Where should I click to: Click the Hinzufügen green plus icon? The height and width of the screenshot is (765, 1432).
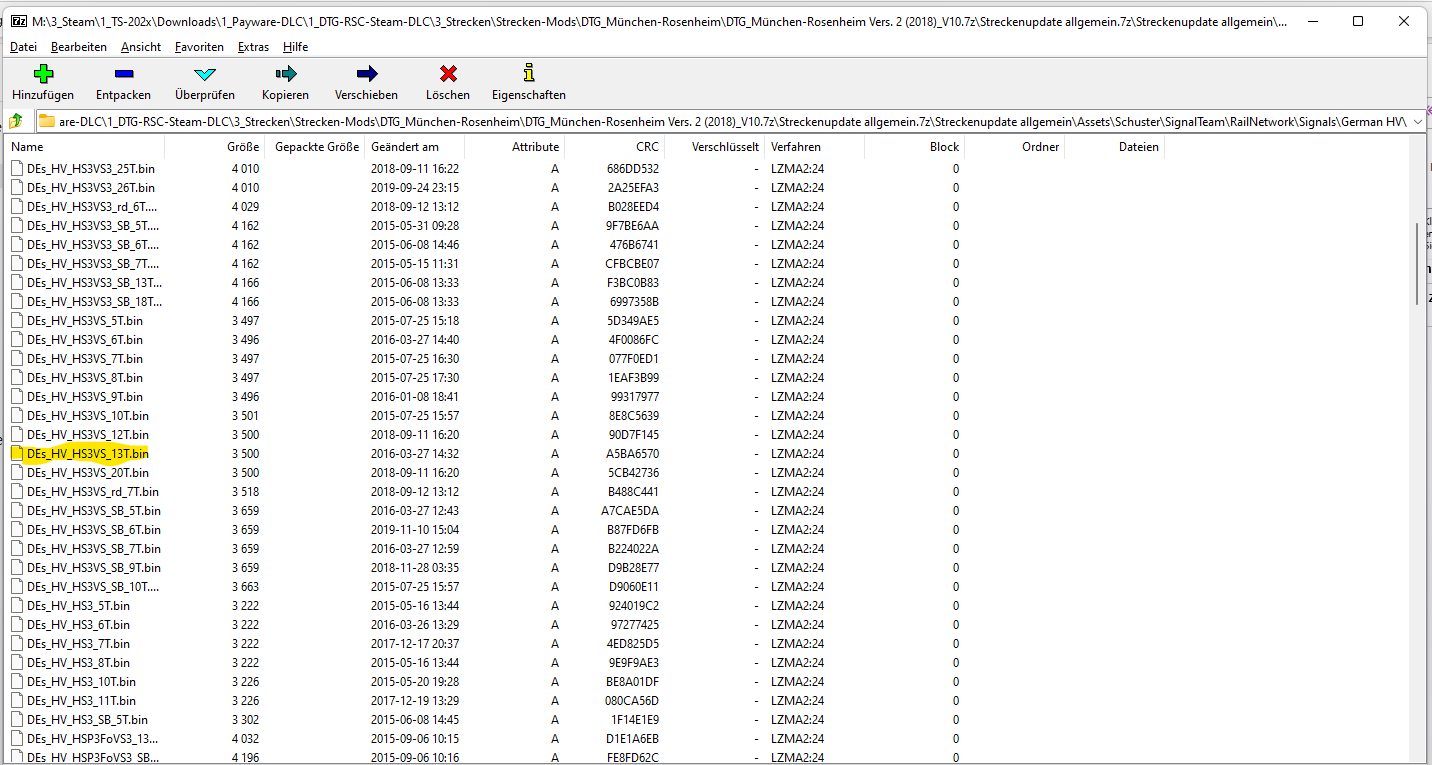coord(43,74)
